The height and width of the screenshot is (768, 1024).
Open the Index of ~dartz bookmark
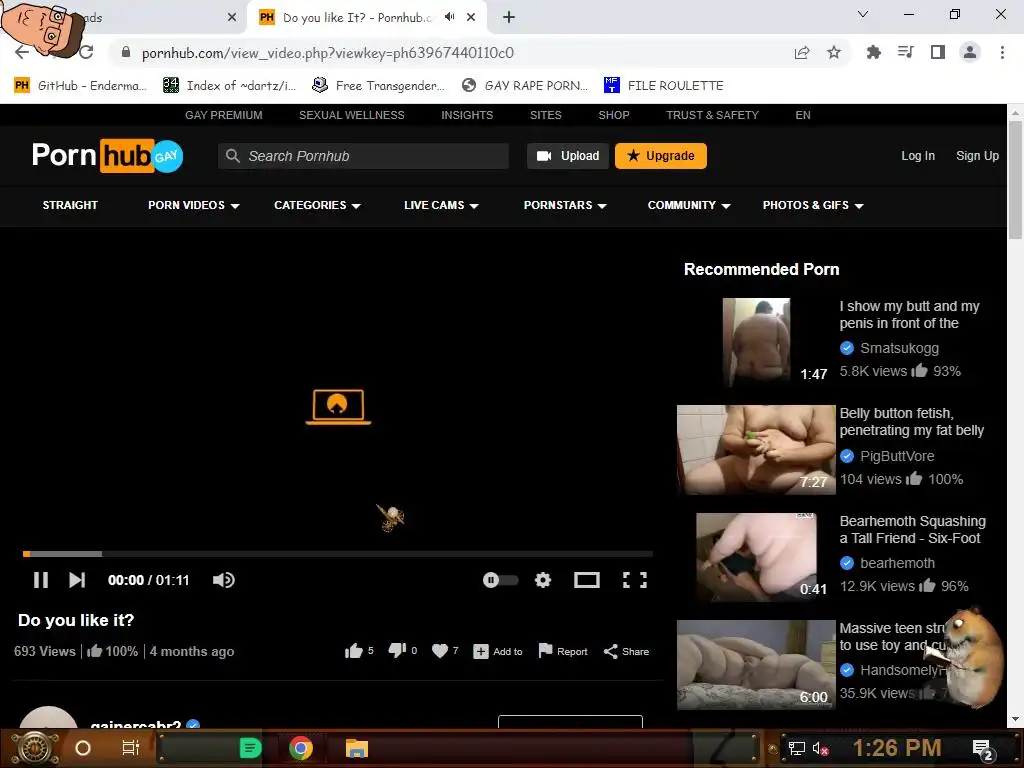pos(230,86)
